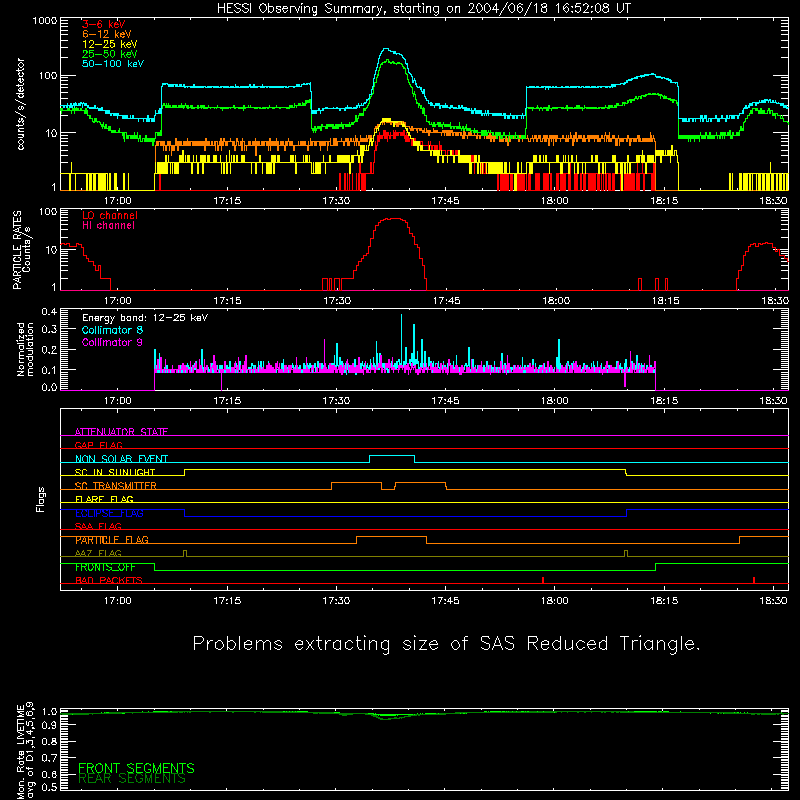This screenshot has width=800, height=800.
Task: Click '17:45' time label under modulation plot
Action: tap(445, 401)
